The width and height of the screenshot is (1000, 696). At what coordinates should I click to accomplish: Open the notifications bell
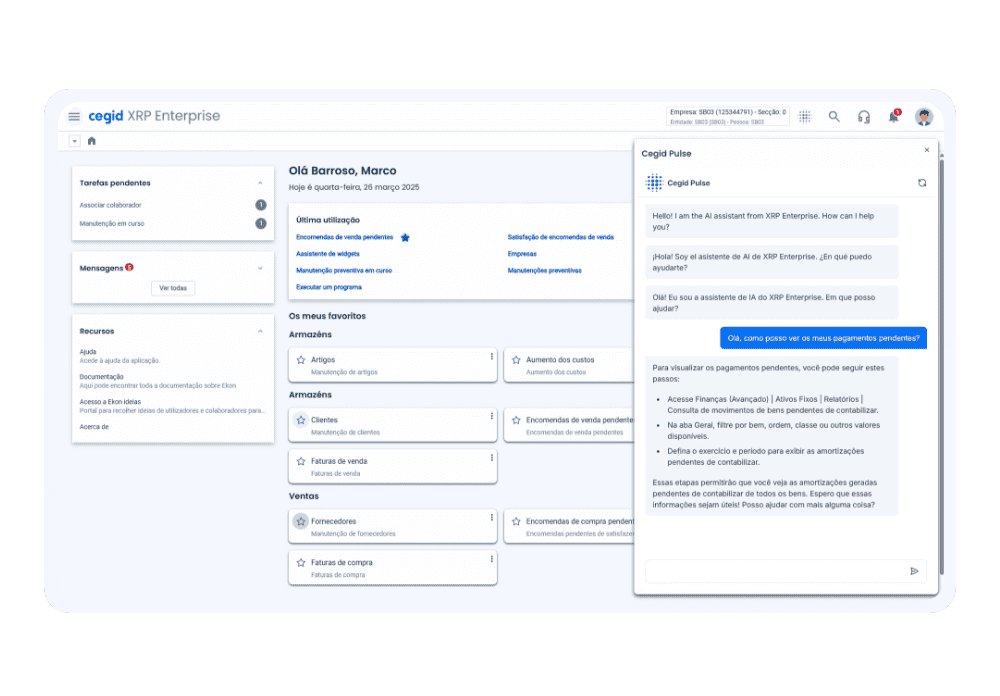tap(893, 117)
